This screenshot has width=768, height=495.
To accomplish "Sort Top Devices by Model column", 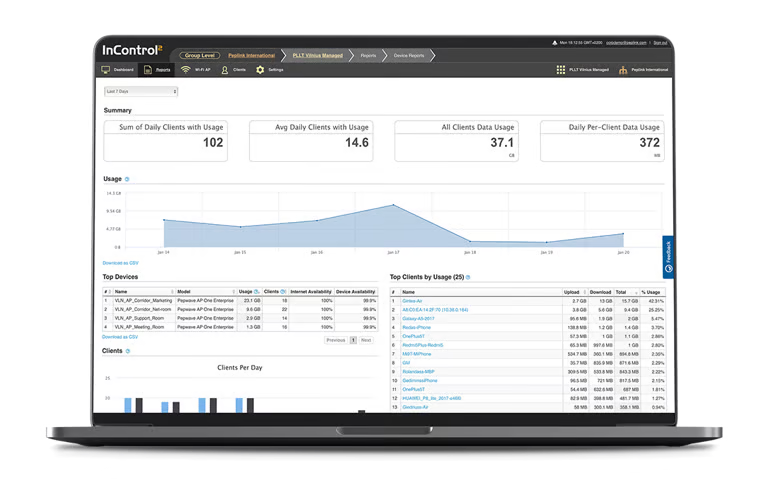I will point(206,291).
